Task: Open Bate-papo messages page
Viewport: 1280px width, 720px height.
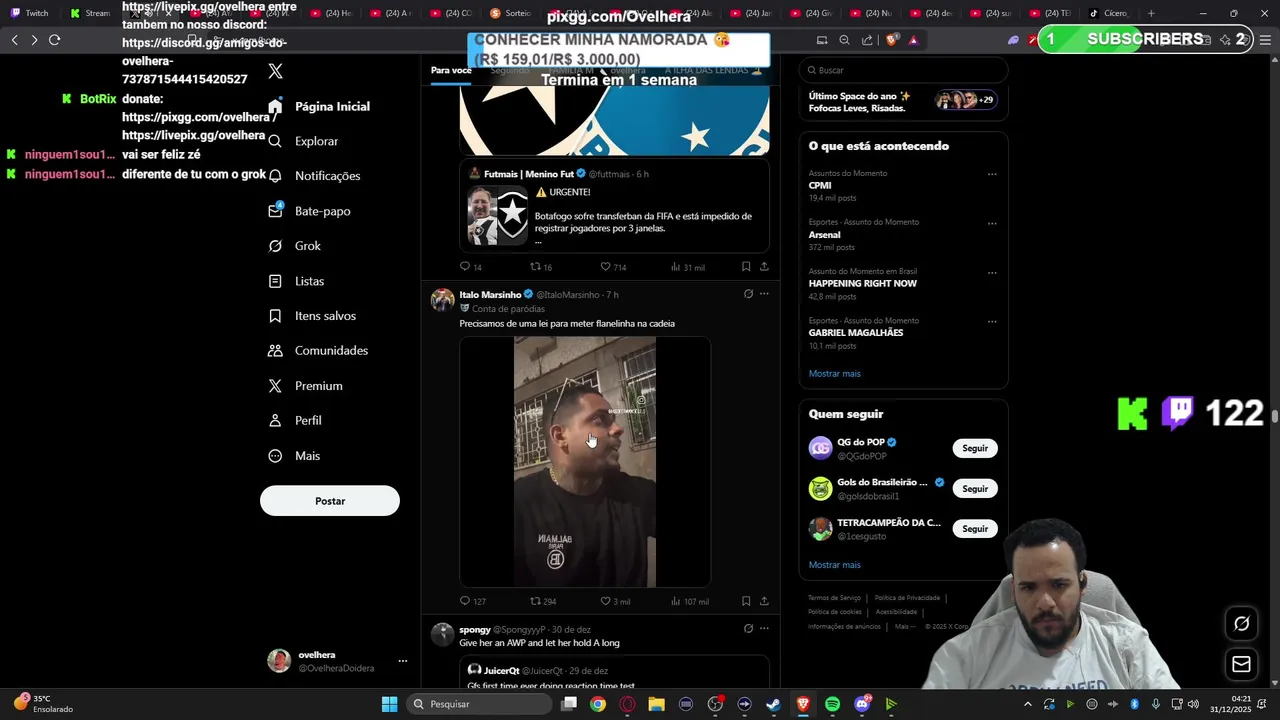Action: [309, 211]
